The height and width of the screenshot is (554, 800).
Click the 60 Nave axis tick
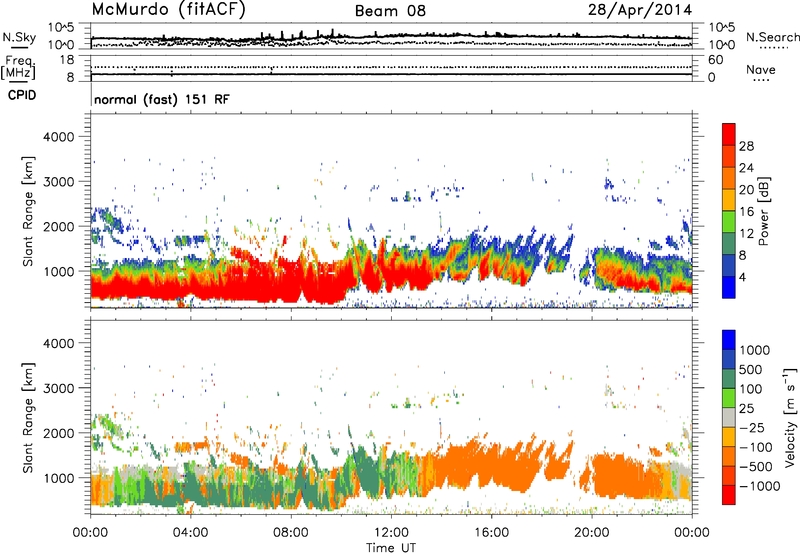(715, 60)
